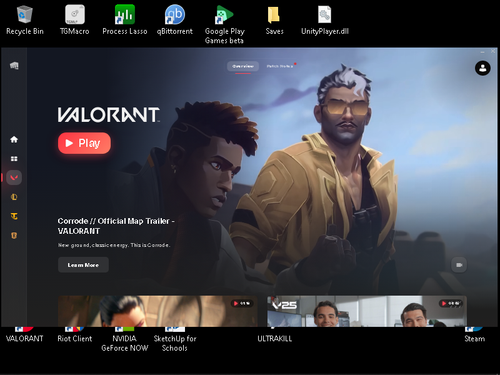
Task: Select the TGMacro desktop icon
Action: (x=75, y=20)
